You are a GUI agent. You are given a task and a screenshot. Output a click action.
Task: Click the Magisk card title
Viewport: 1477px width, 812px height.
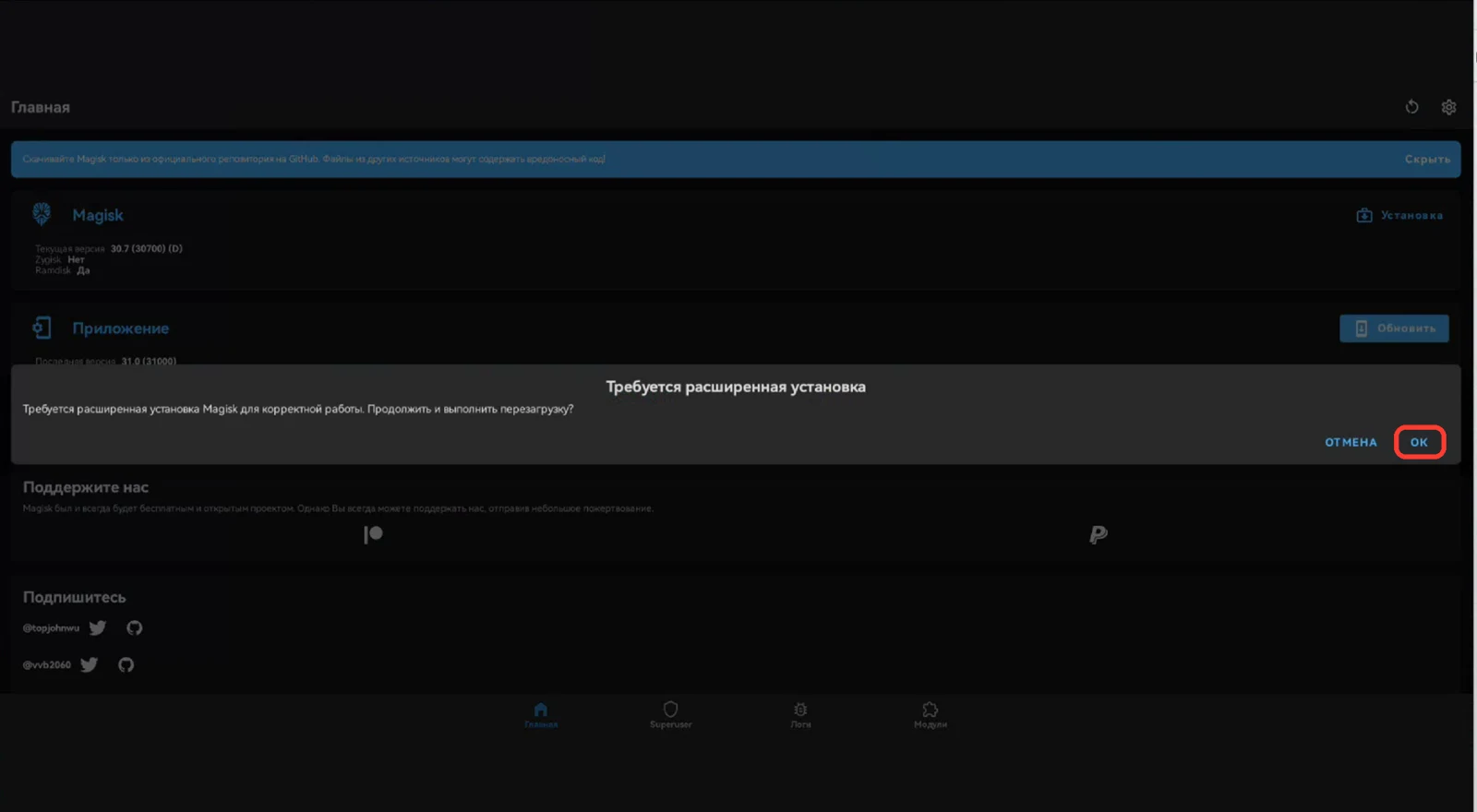(98, 215)
